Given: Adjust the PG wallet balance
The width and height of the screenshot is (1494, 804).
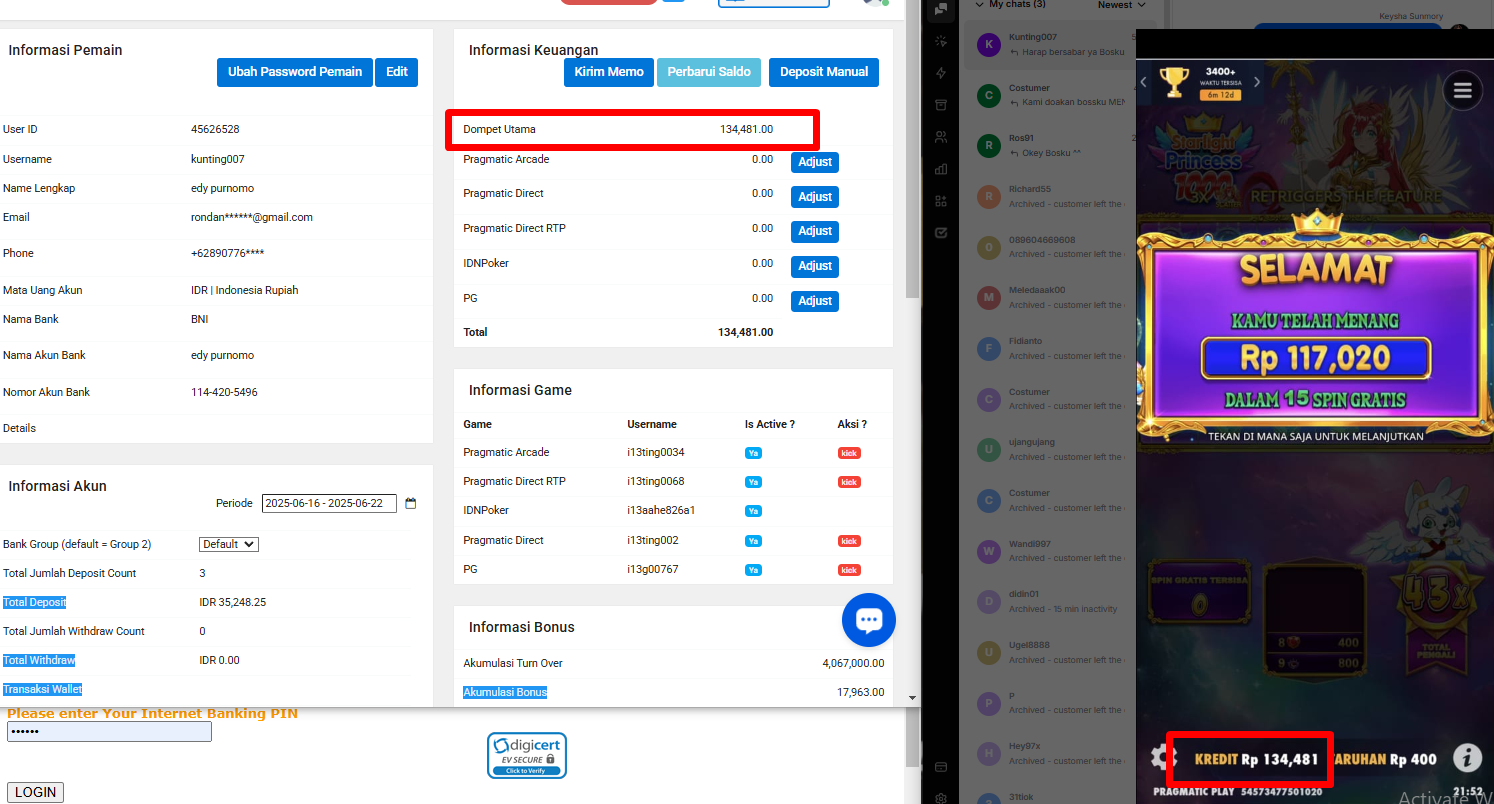Looking at the screenshot, I should [815, 301].
